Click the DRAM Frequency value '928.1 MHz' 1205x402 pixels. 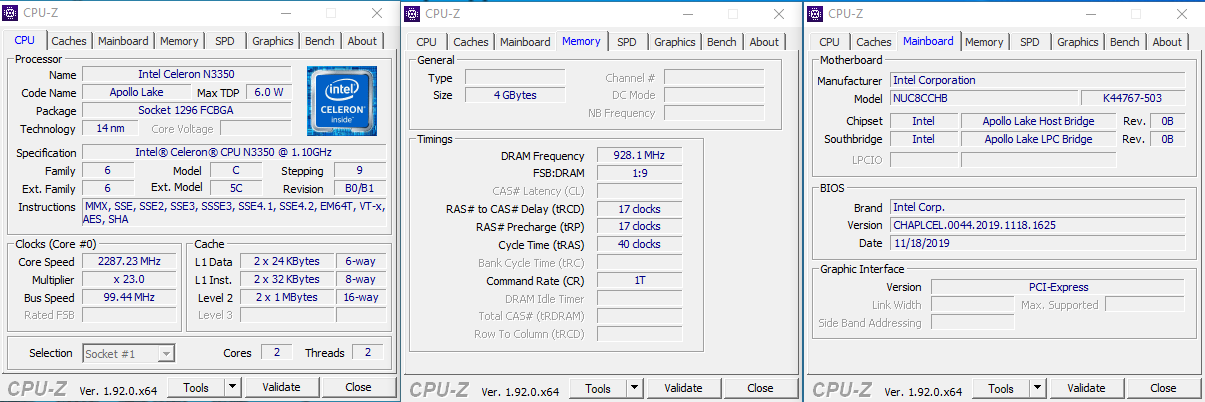pyautogui.click(x=640, y=156)
